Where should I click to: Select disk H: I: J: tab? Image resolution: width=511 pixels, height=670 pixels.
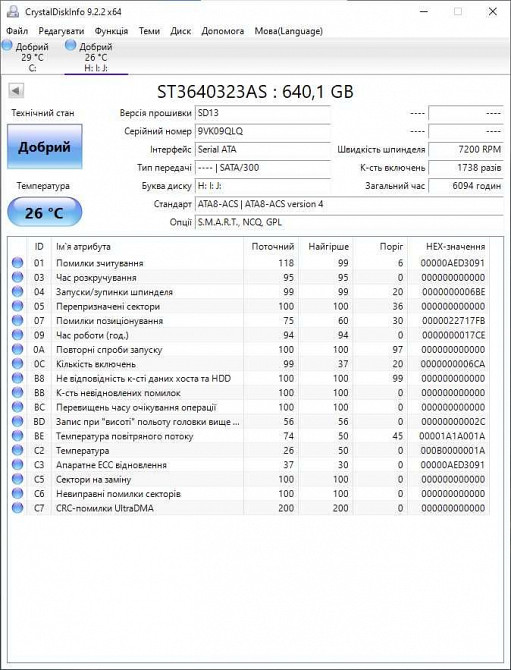[x=96, y=57]
